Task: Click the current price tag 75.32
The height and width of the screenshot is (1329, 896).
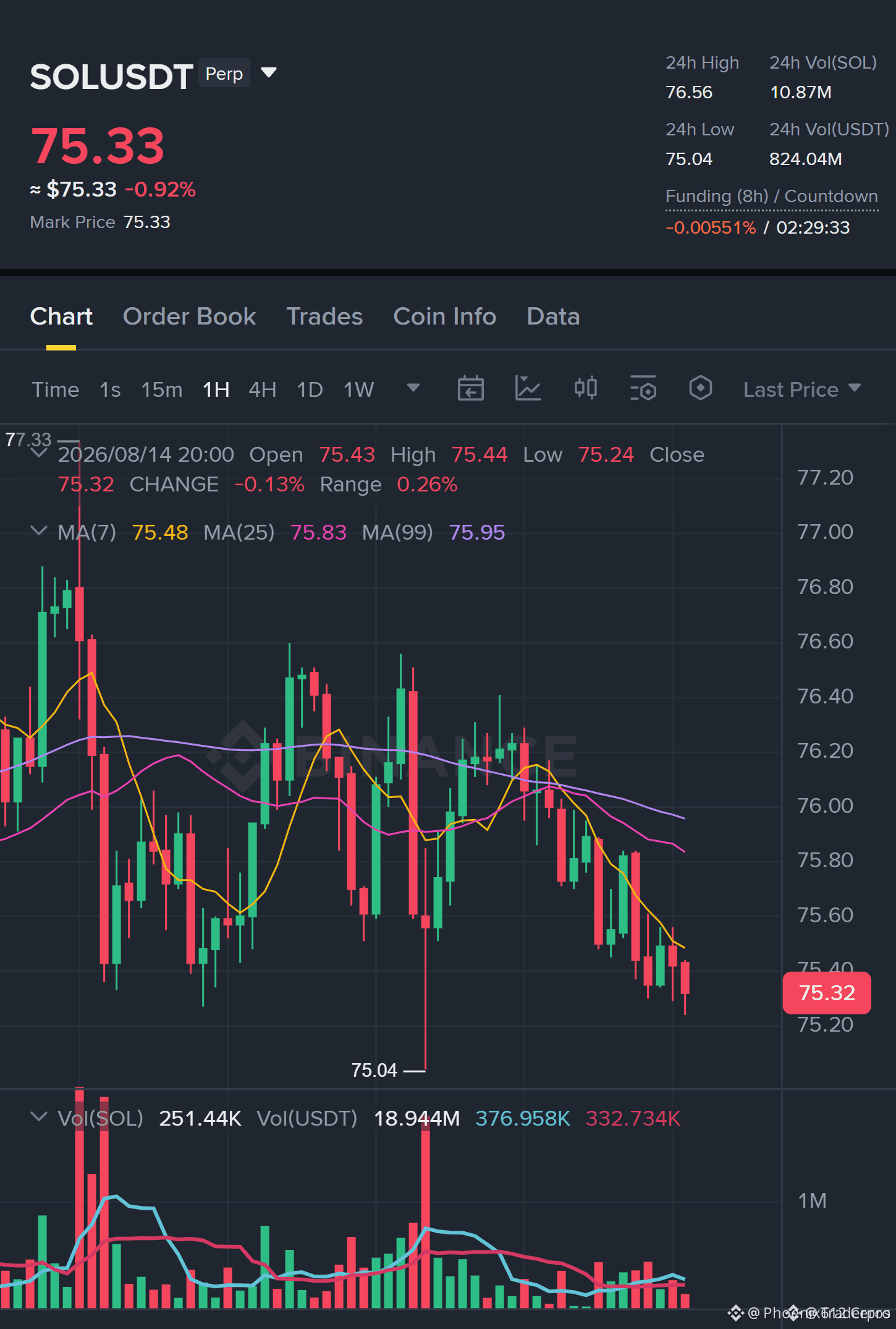Action: click(x=827, y=993)
